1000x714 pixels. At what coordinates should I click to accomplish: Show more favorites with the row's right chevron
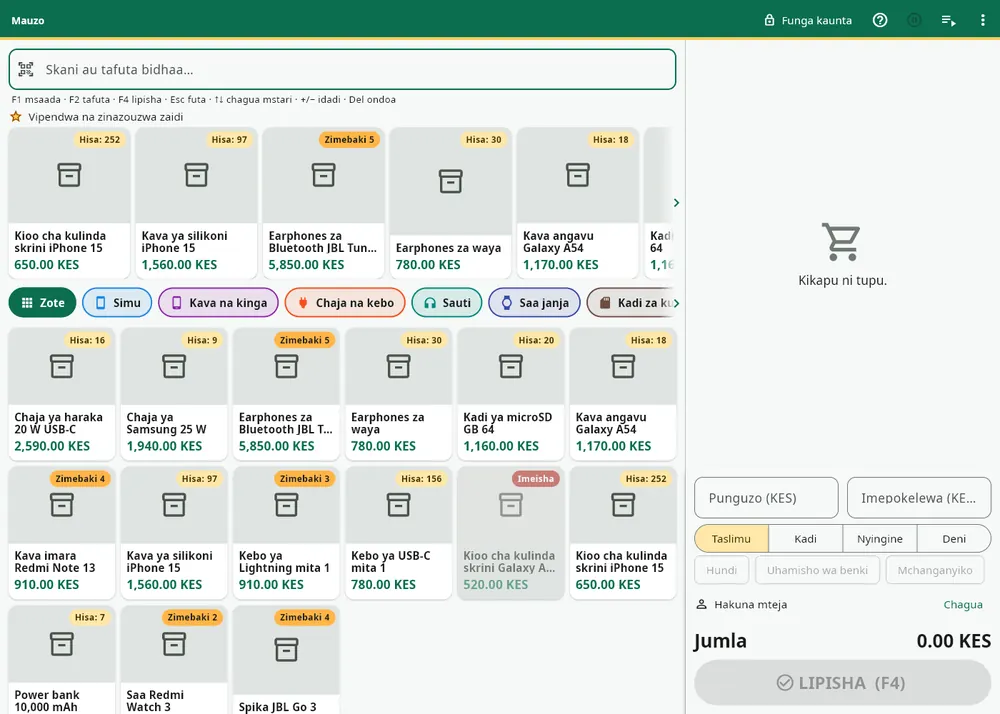[x=676, y=203]
